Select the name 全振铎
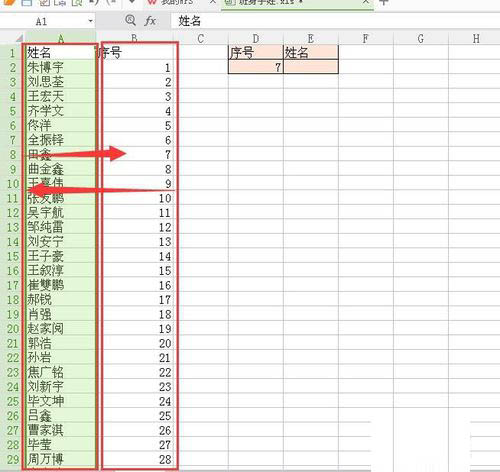 [x=45, y=140]
